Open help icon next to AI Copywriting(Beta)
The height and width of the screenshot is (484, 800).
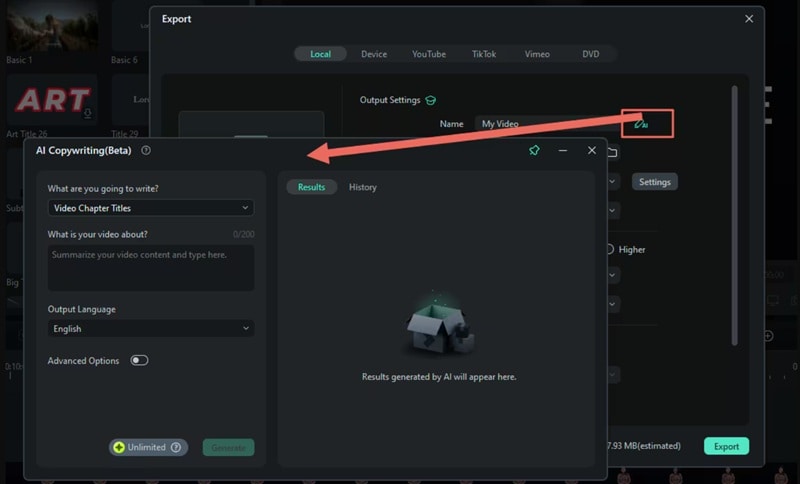tap(146, 150)
